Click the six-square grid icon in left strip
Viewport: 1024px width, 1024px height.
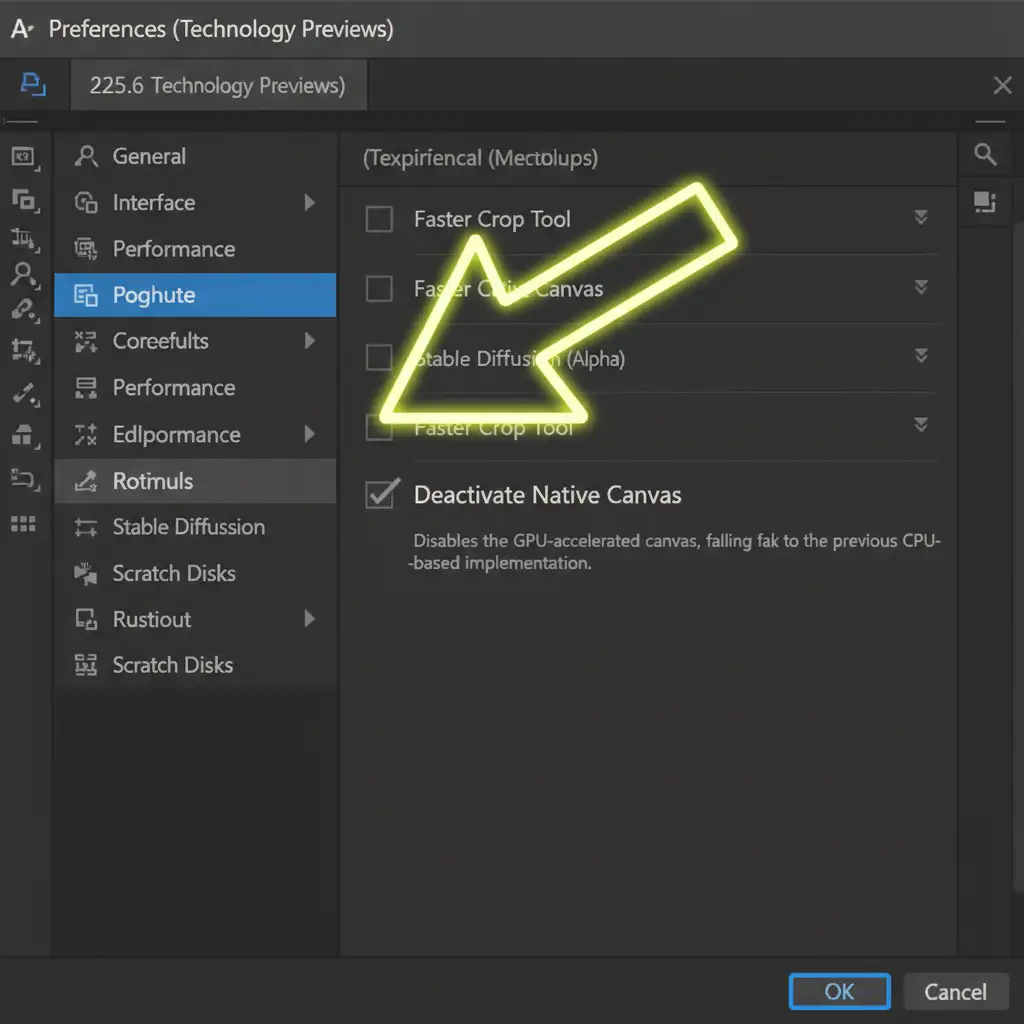click(x=23, y=524)
